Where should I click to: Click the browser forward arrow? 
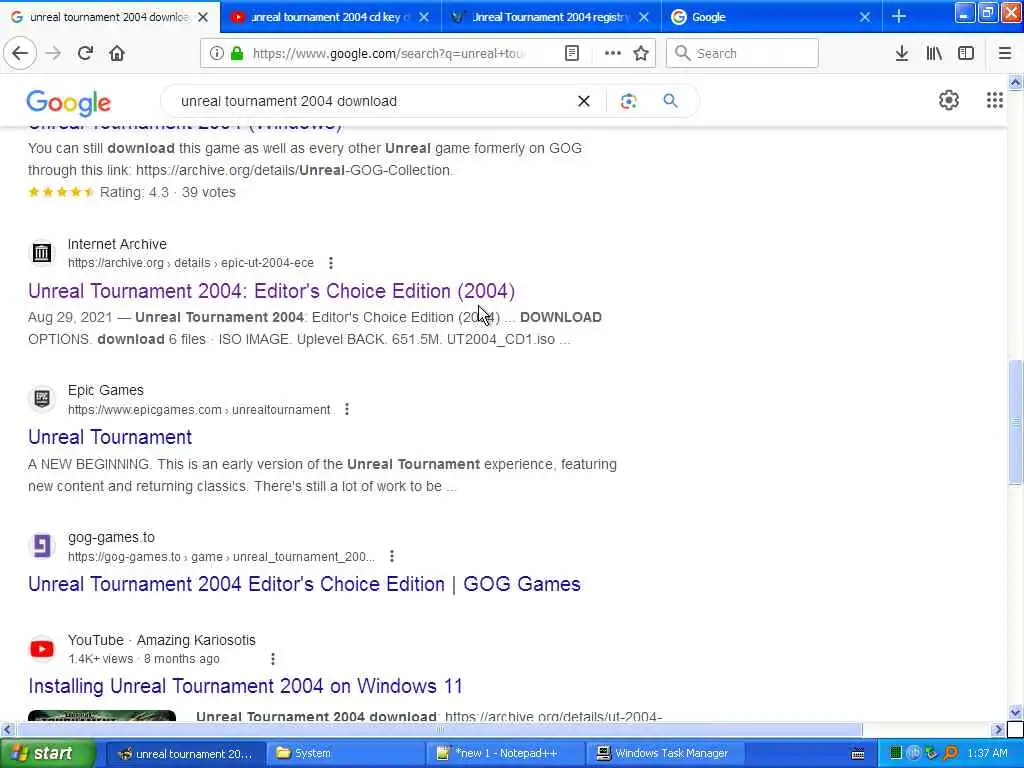(54, 54)
